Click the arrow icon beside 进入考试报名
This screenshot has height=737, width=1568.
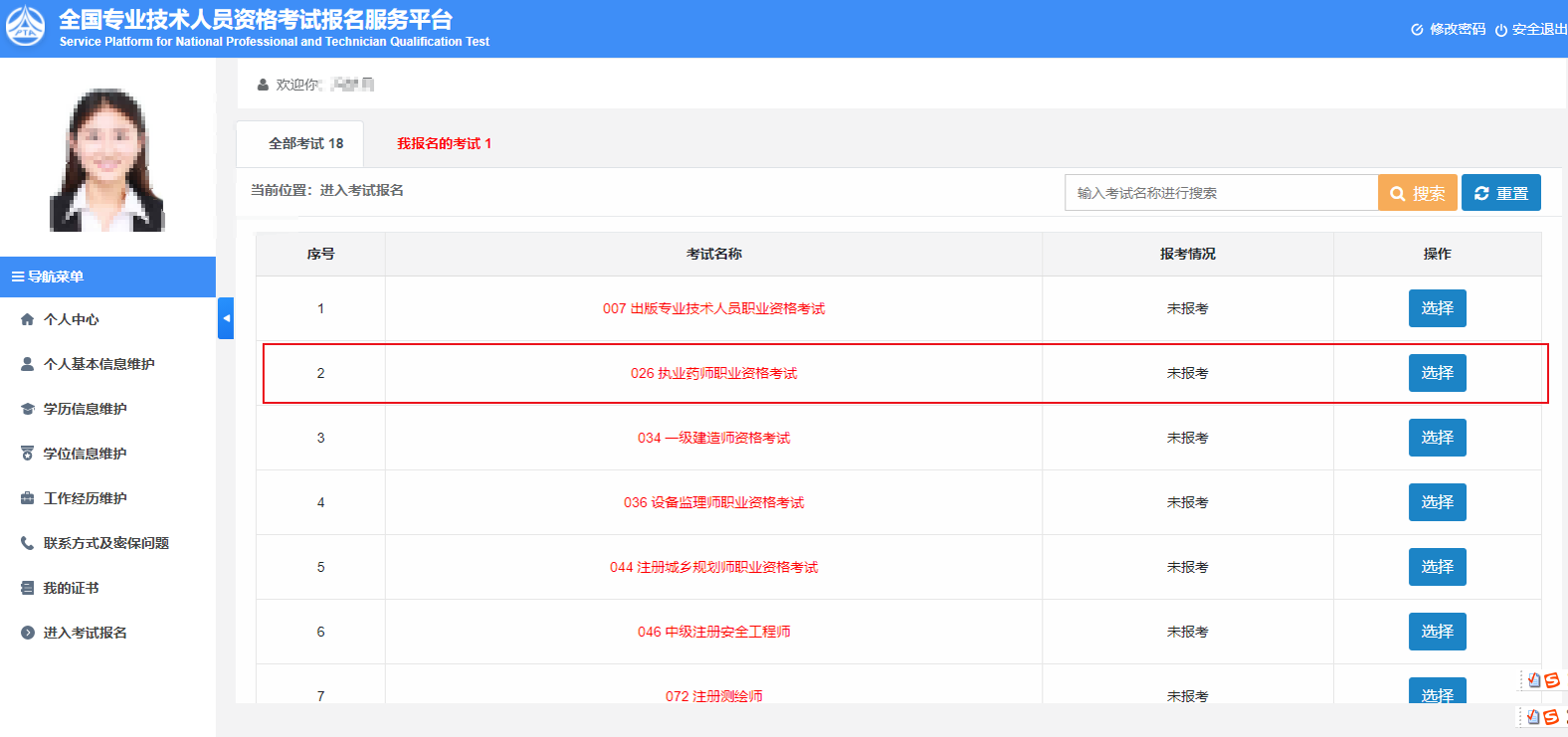(28, 633)
